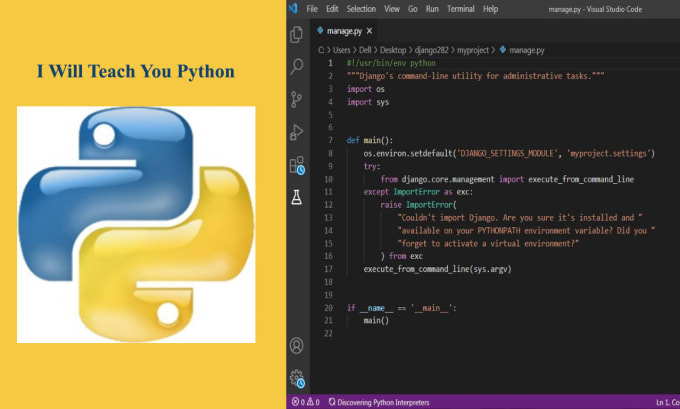The height and width of the screenshot is (409, 680).
Task: Click the Users breadcrumb segment
Action: (341, 50)
